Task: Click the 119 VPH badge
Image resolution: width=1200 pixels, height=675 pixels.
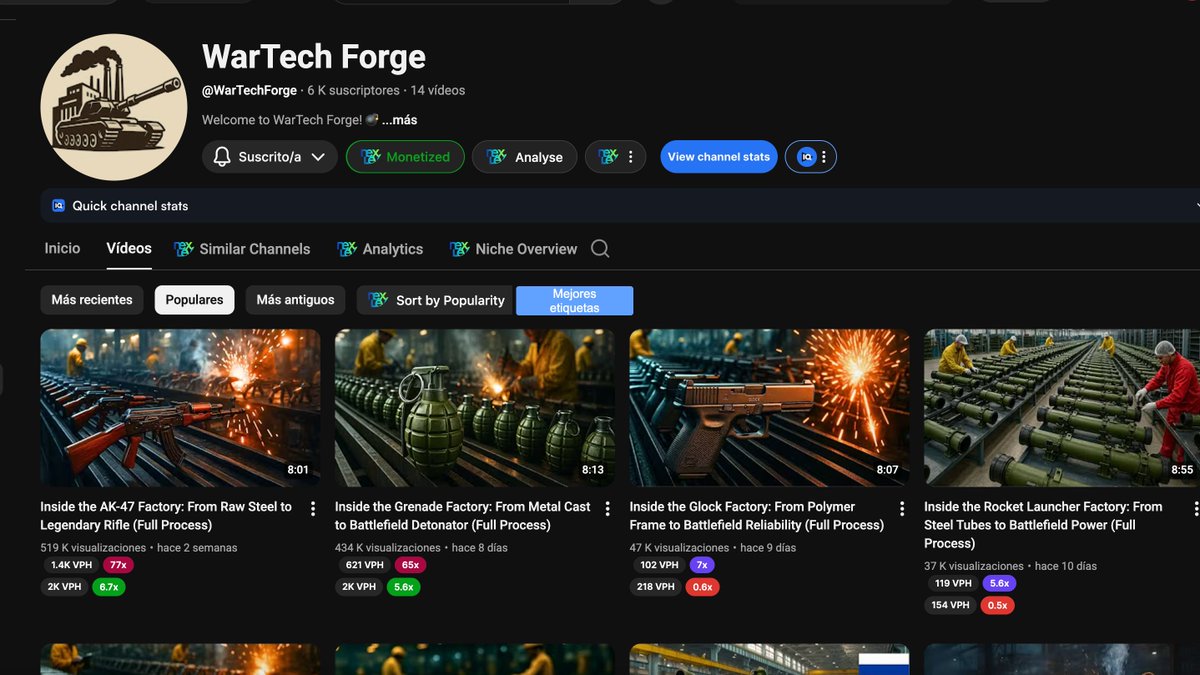Action: coord(952,583)
